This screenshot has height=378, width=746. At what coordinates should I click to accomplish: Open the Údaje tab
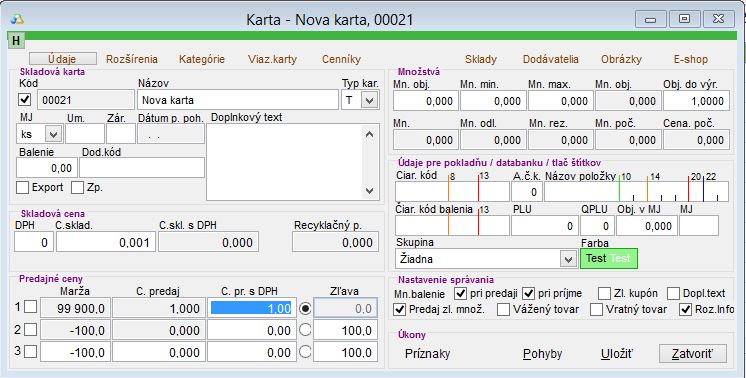(x=63, y=59)
